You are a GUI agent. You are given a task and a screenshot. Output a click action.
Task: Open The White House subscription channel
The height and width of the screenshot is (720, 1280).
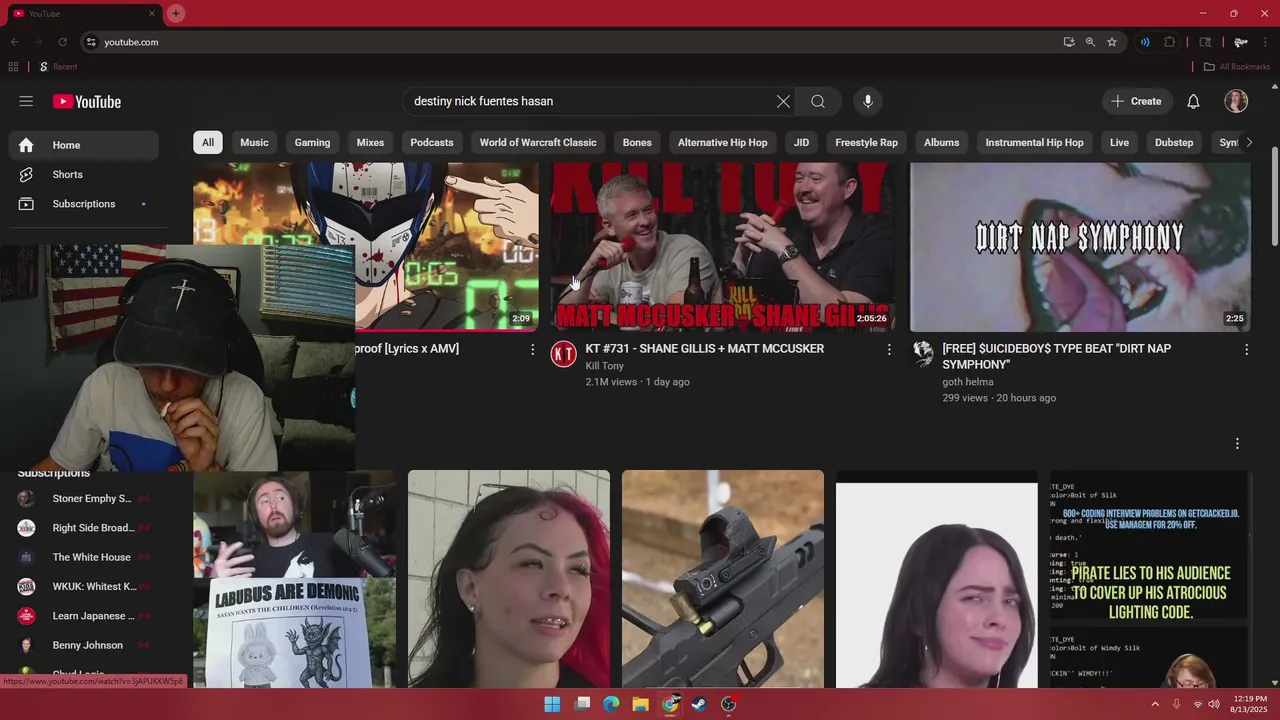(85, 557)
